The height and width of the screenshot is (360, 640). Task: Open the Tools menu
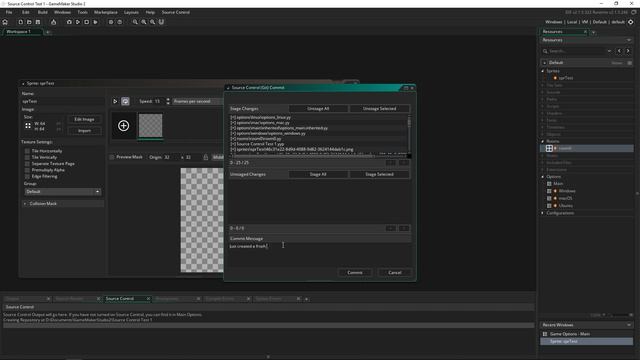pos(82,12)
